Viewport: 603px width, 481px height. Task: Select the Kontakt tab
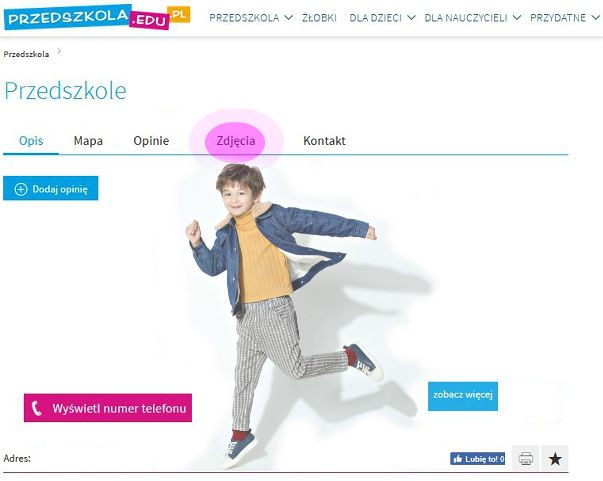324,141
